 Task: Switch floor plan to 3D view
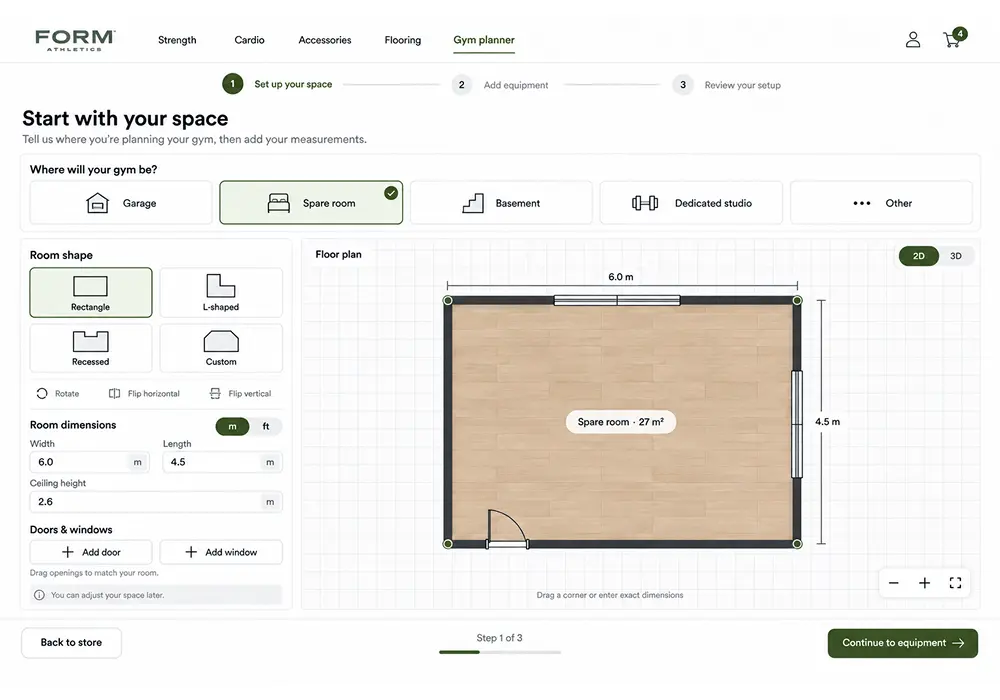click(x=955, y=256)
